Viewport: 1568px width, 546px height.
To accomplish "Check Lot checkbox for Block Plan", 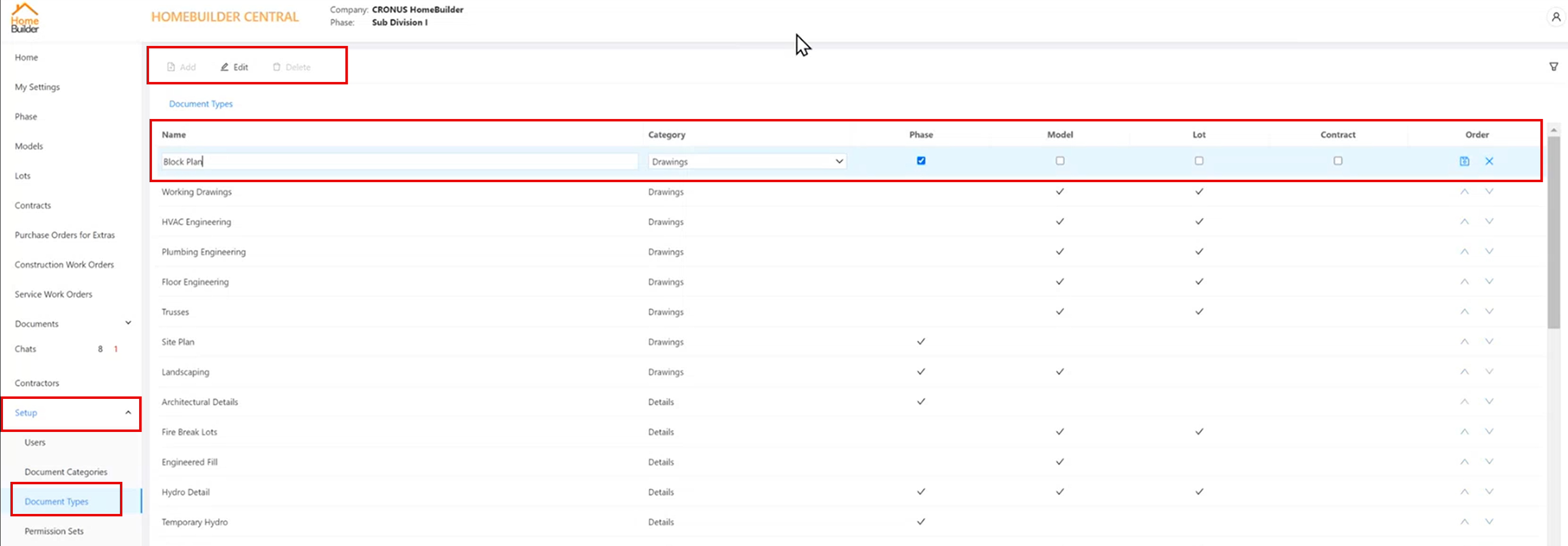I will click(x=1198, y=161).
